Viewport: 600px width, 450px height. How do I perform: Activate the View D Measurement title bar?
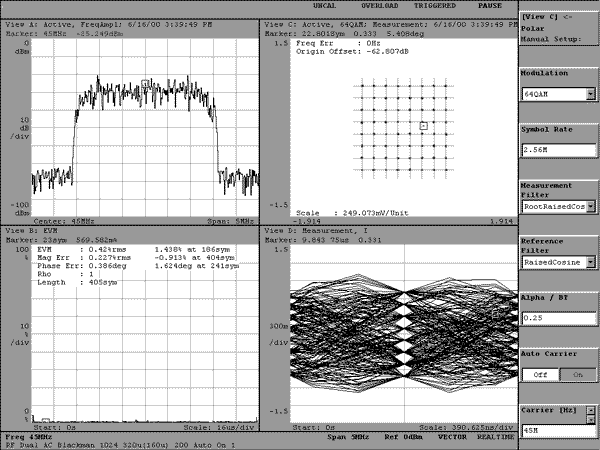(389, 231)
